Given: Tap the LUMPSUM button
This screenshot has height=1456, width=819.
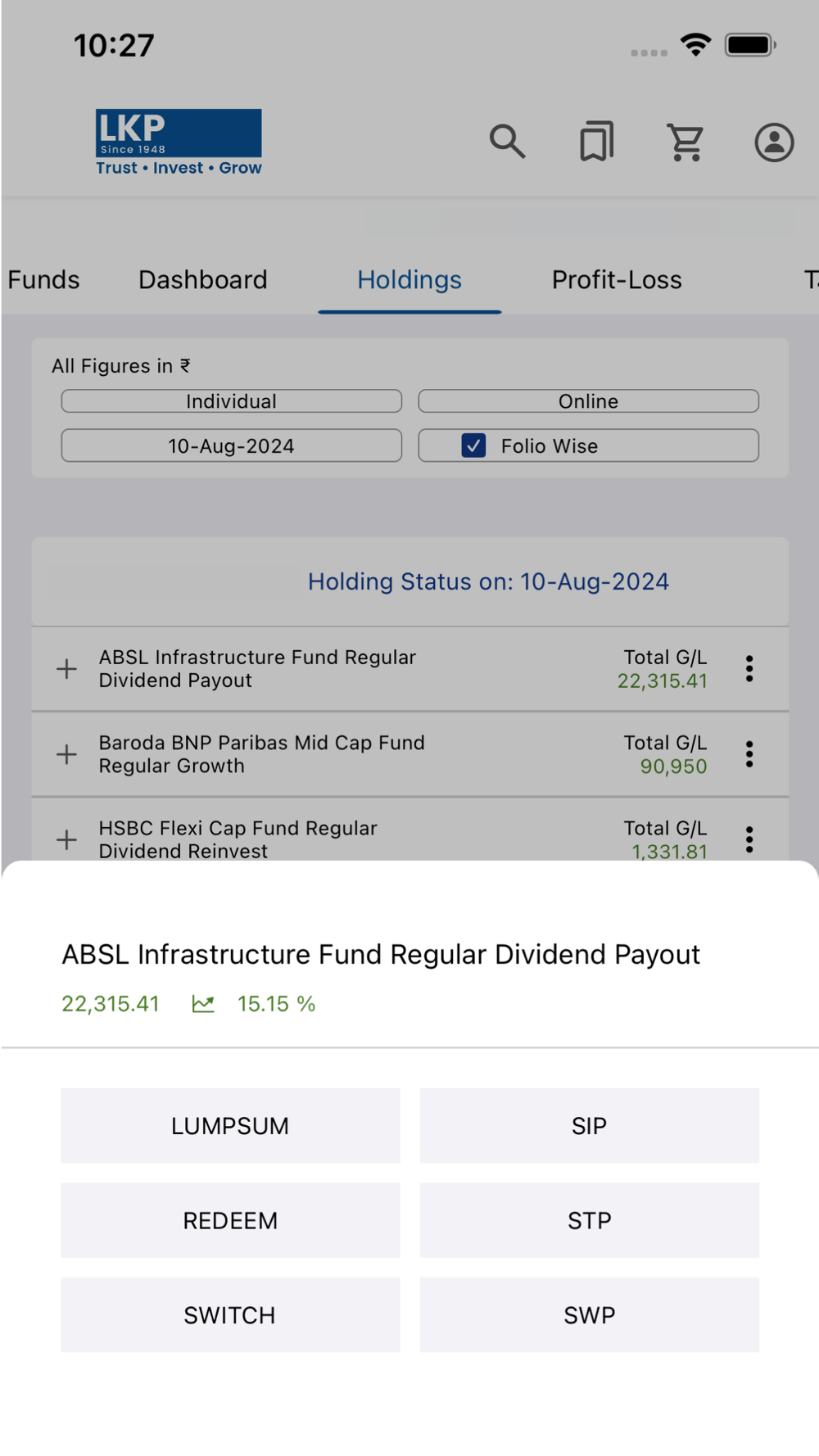Looking at the screenshot, I should 230,1126.
